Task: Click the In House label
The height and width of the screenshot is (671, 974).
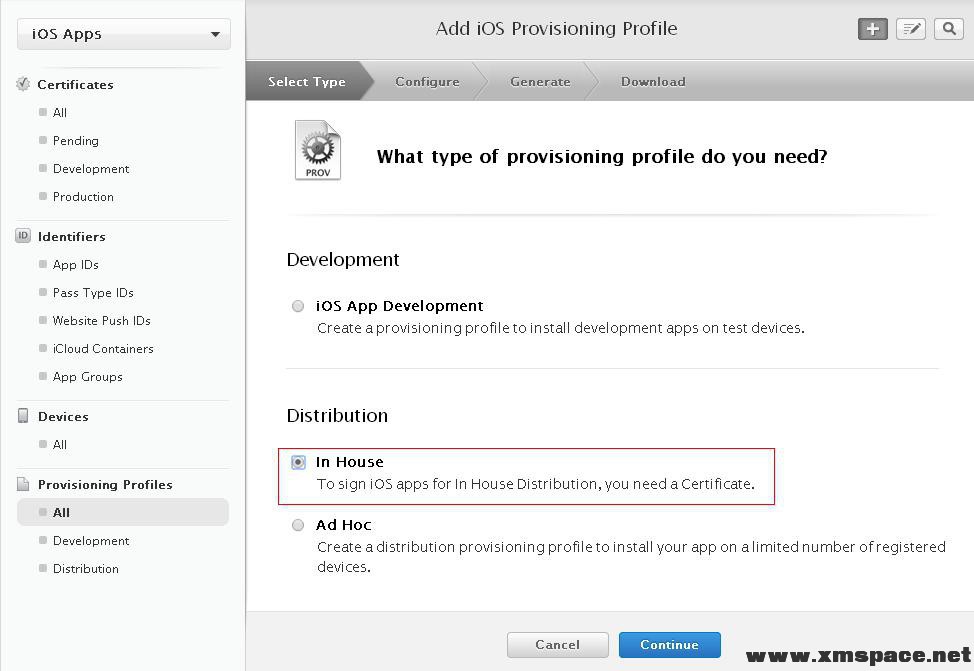Action: [350, 462]
